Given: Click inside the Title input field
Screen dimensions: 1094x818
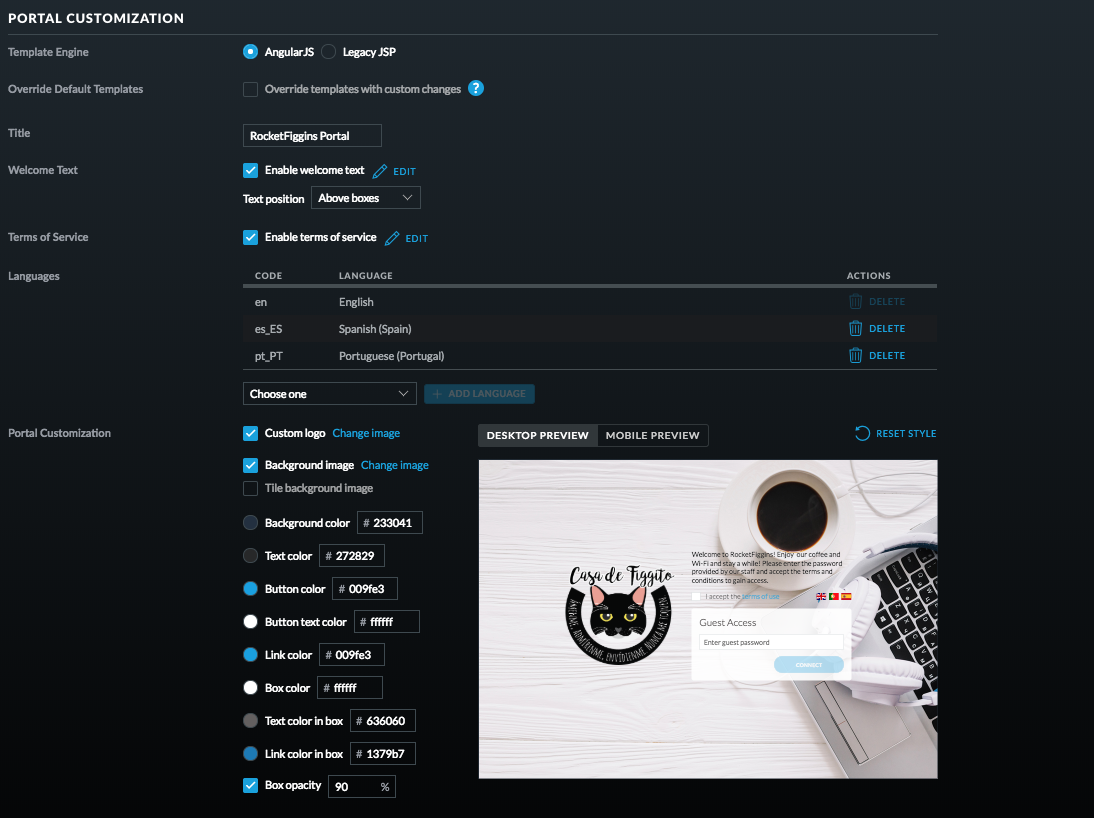Looking at the screenshot, I should click(311, 135).
